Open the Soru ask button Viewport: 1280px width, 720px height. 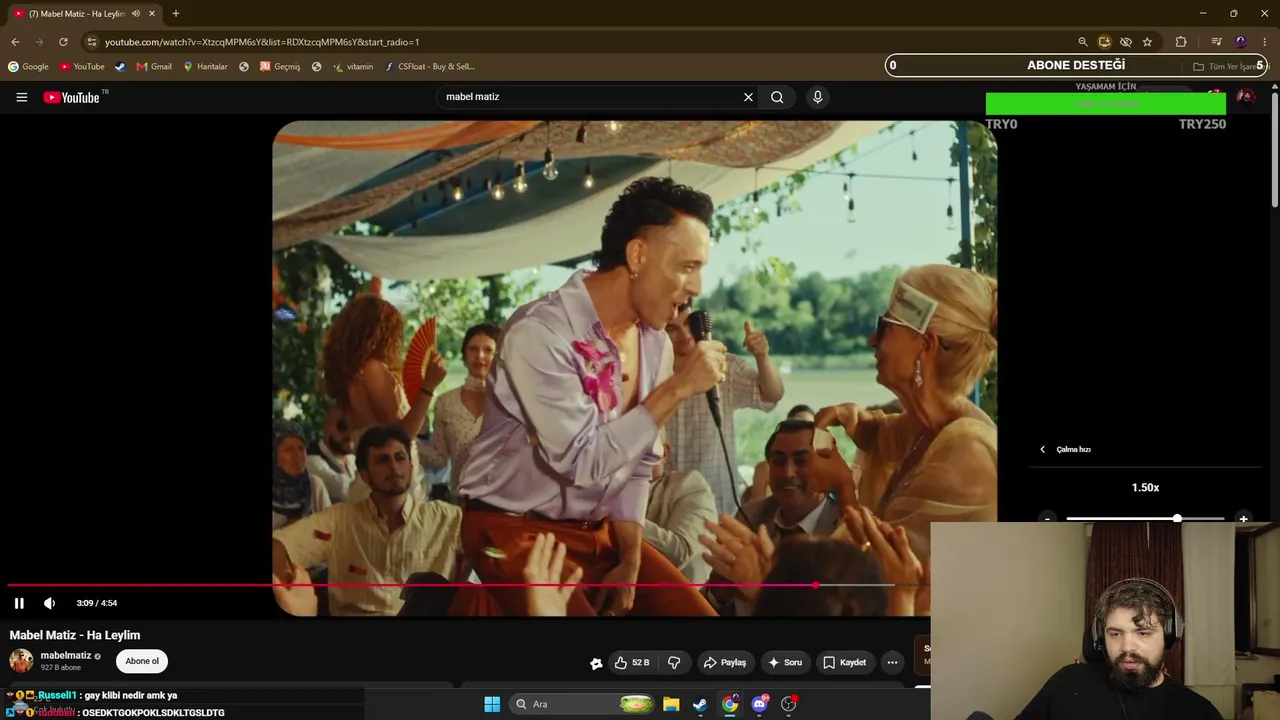tap(784, 662)
